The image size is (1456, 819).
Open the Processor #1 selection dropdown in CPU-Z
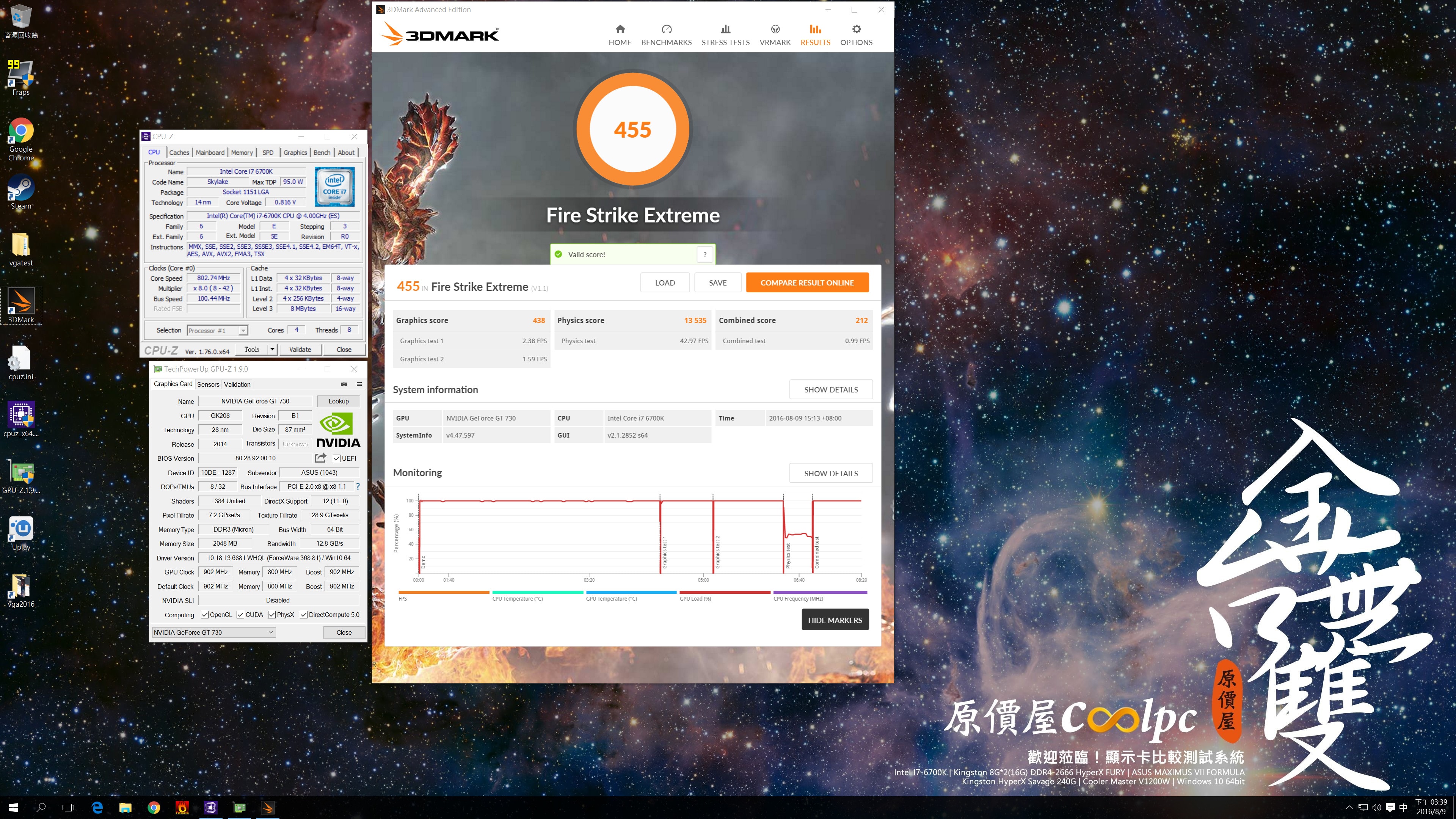[x=218, y=331]
